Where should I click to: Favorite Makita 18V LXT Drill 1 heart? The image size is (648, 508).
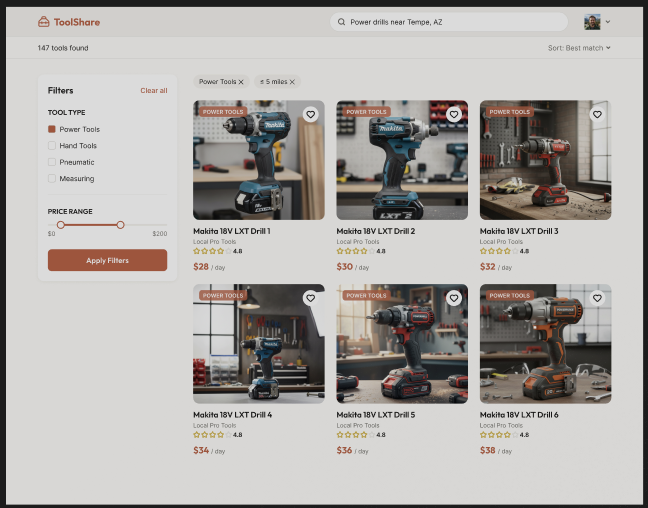click(310, 114)
